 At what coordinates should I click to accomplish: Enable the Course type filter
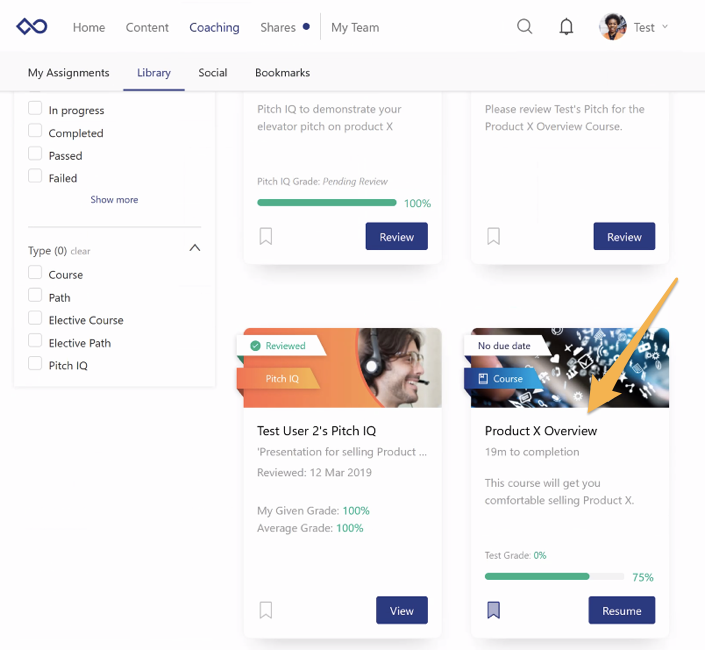[x=35, y=272]
